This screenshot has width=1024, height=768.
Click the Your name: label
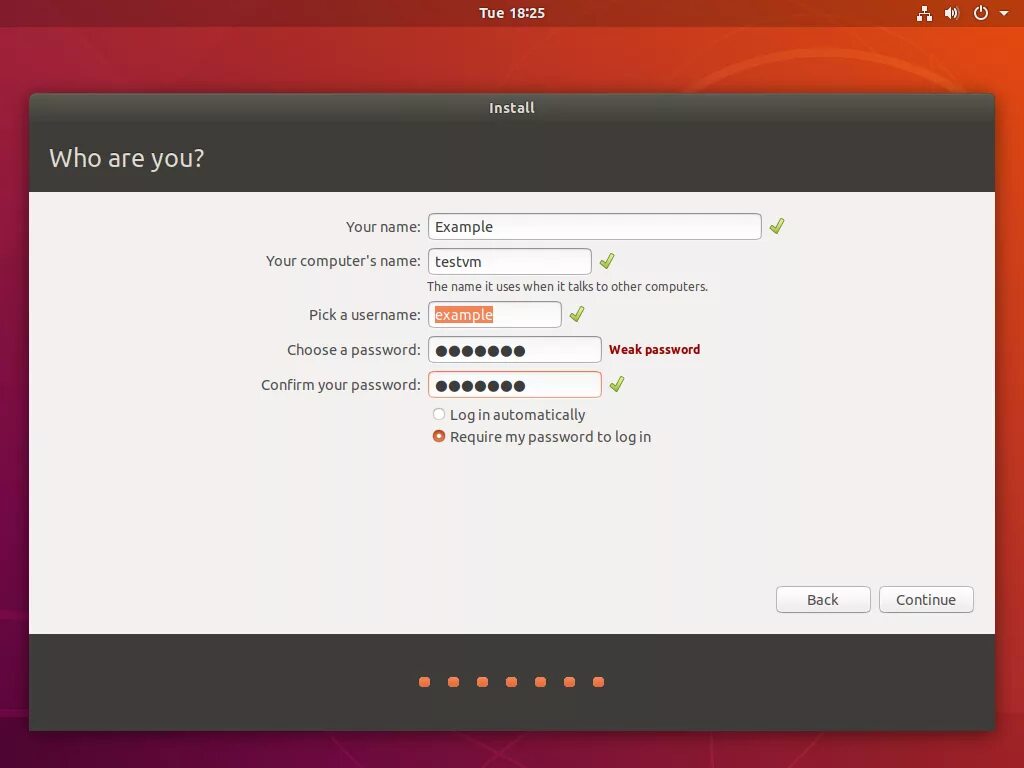pyautogui.click(x=383, y=227)
